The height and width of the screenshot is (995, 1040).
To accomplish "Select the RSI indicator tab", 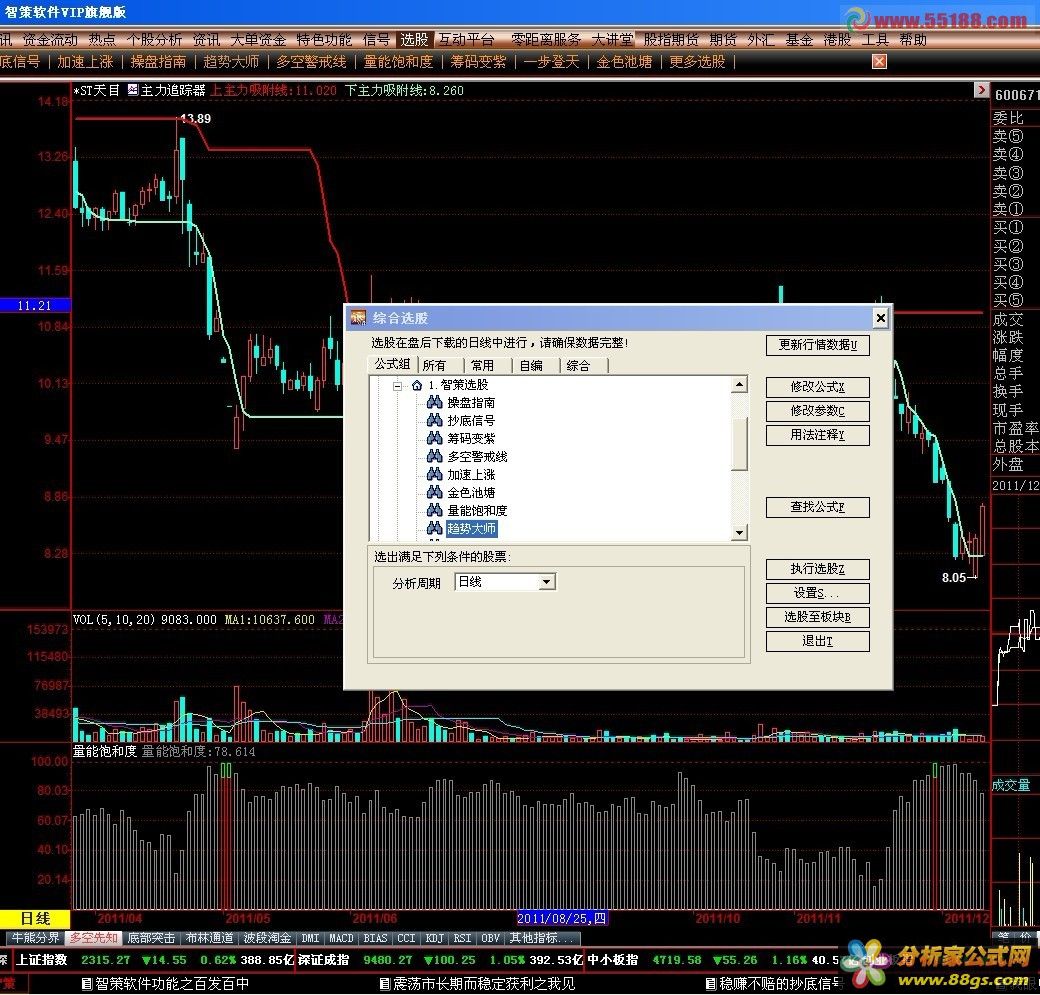I will (462, 938).
